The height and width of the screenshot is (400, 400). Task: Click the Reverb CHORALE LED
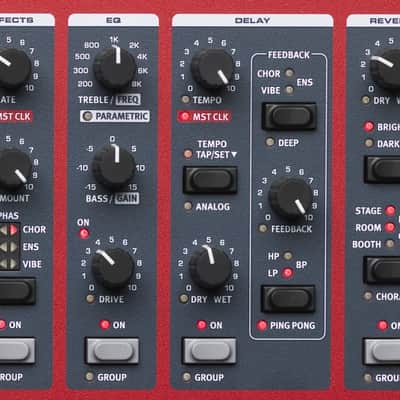pyautogui.click(x=368, y=296)
